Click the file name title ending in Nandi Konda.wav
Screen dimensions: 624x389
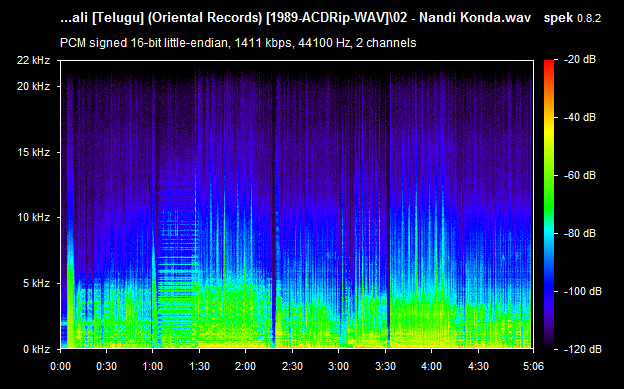point(296,18)
